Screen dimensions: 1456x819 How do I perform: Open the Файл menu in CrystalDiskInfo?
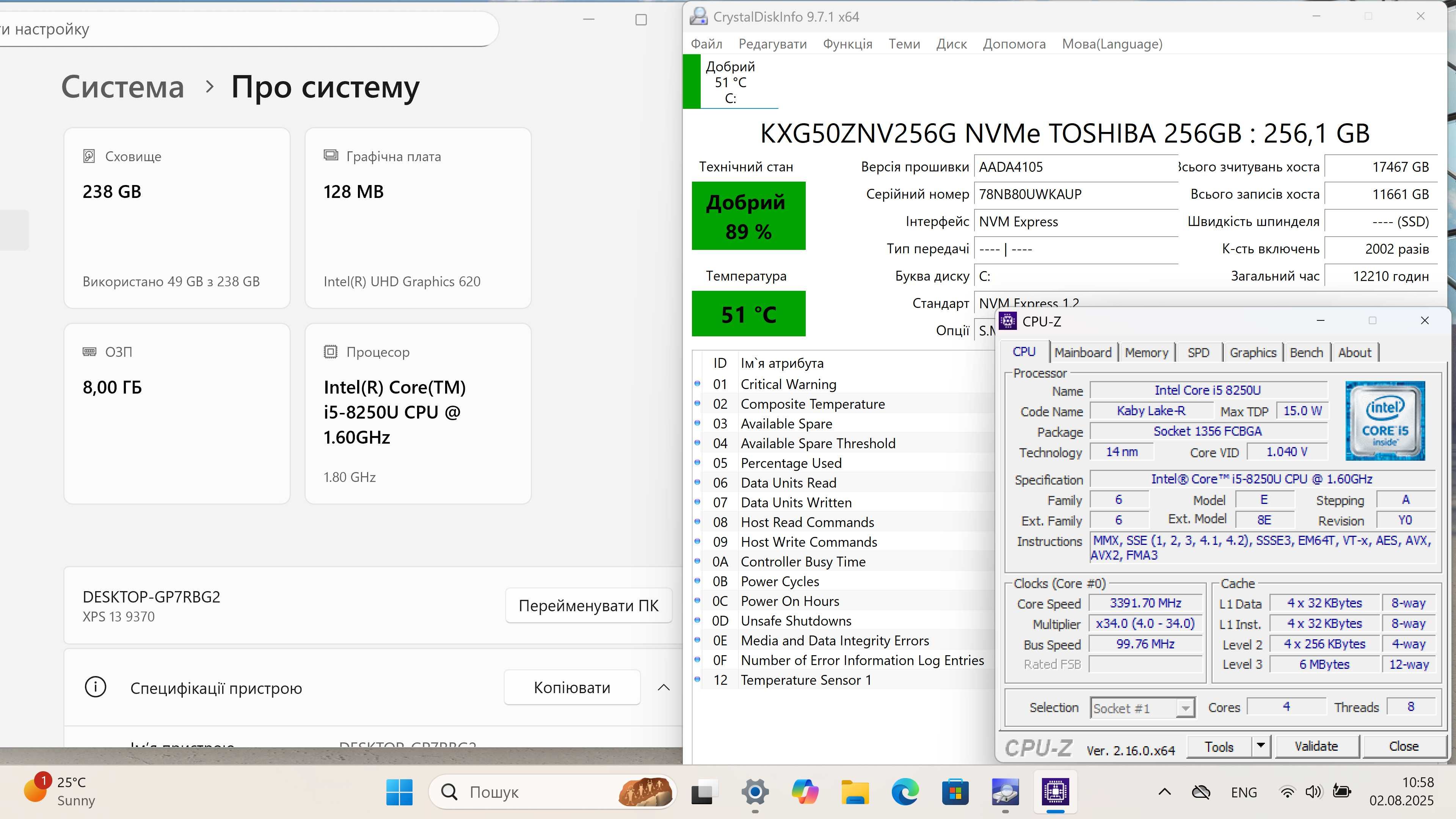(x=706, y=44)
